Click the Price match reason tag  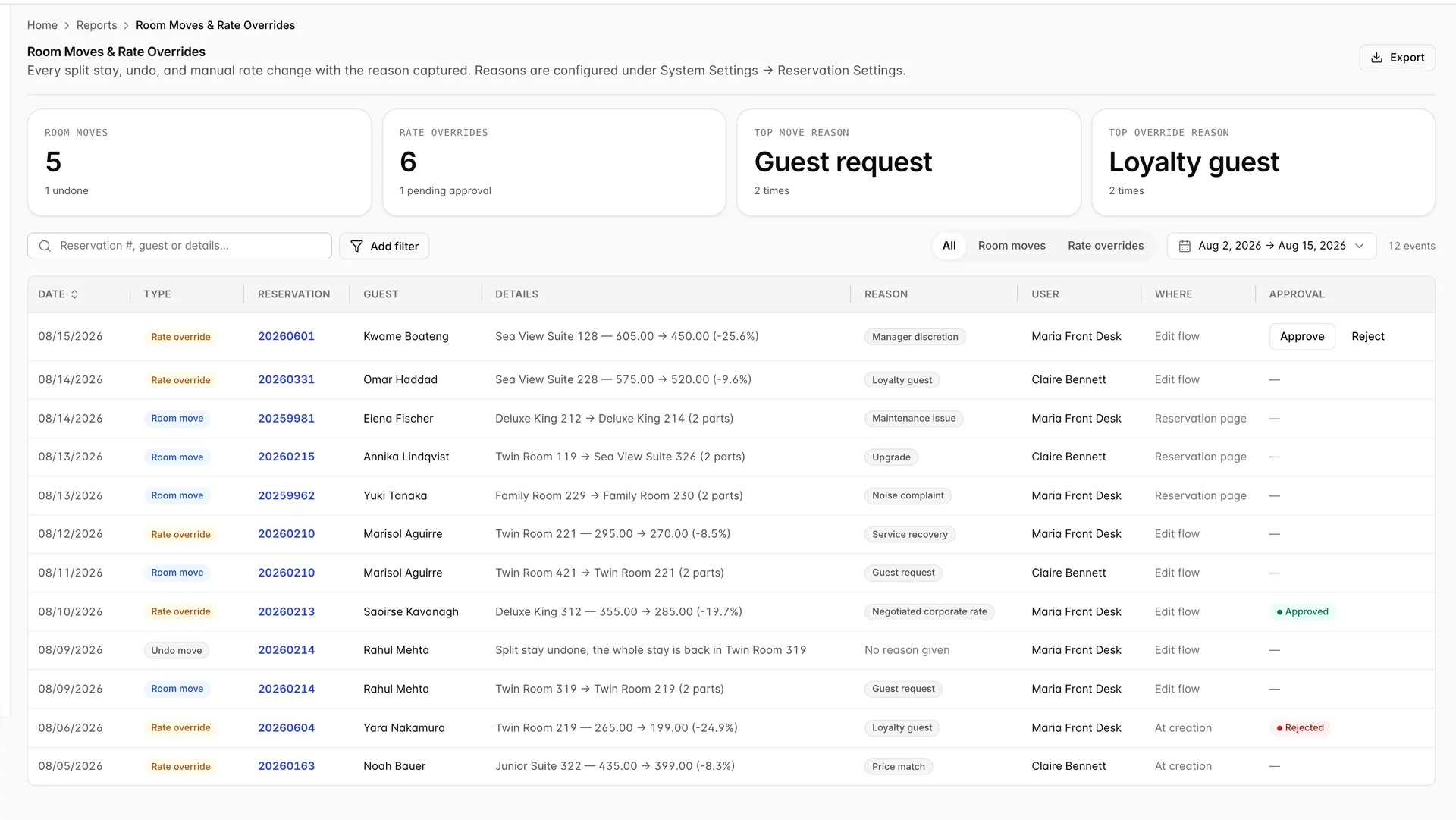pyautogui.click(x=898, y=767)
